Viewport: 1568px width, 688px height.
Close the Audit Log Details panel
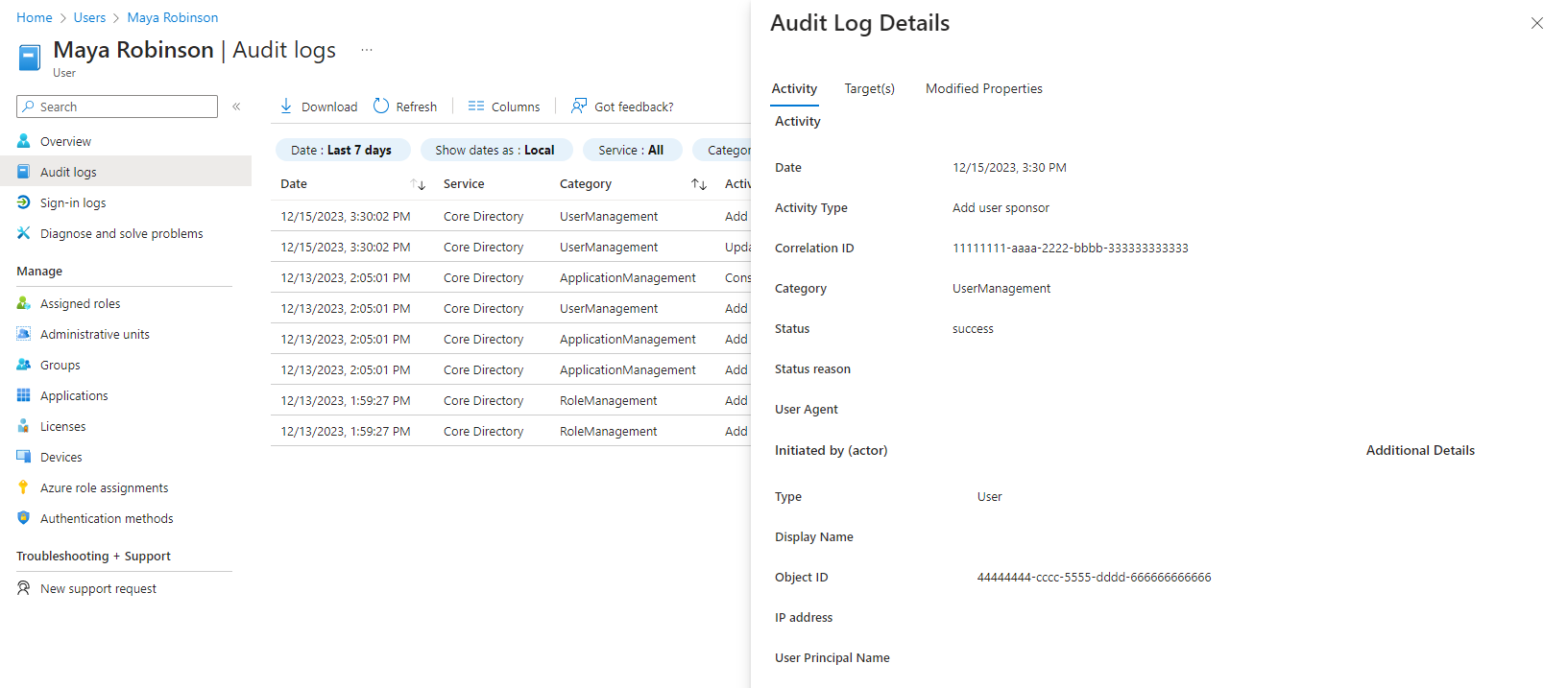1537,23
